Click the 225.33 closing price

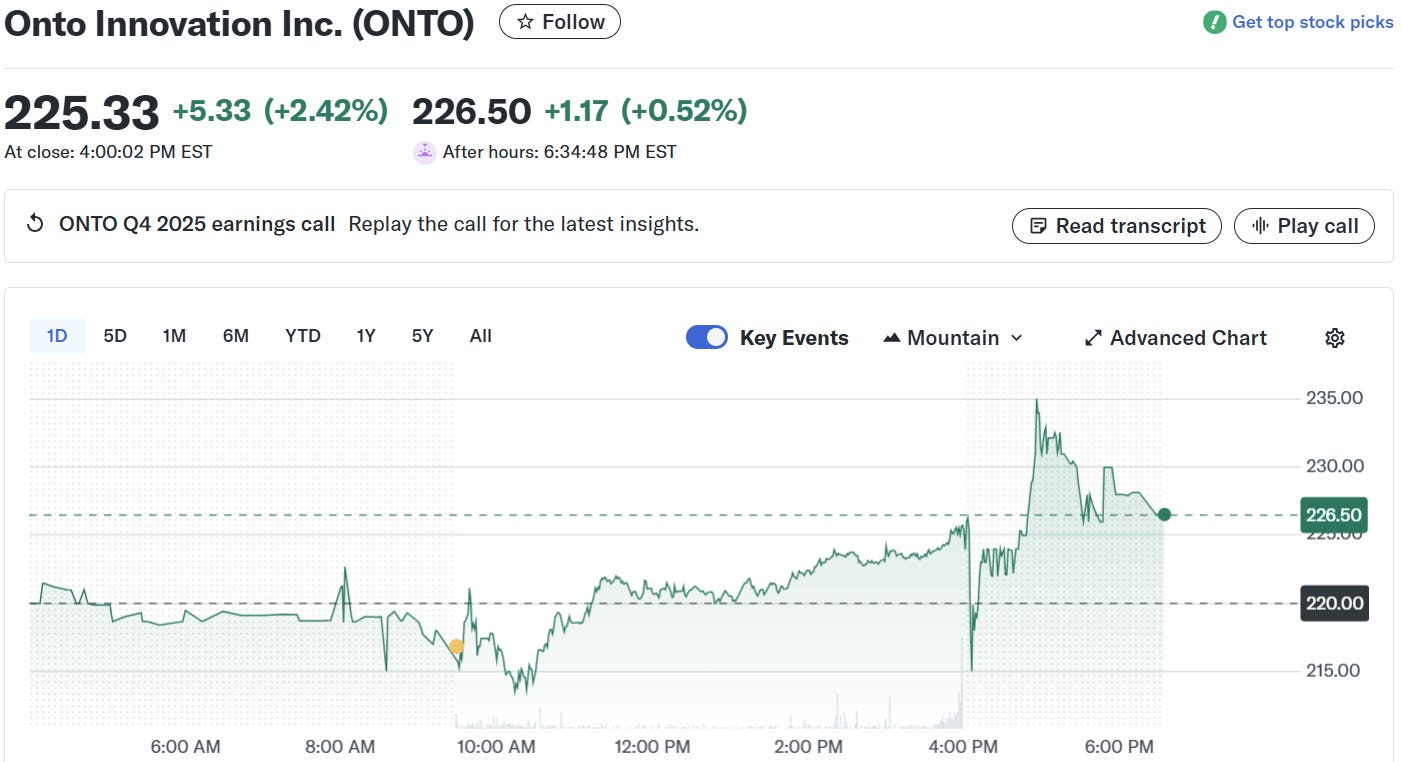pos(82,112)
